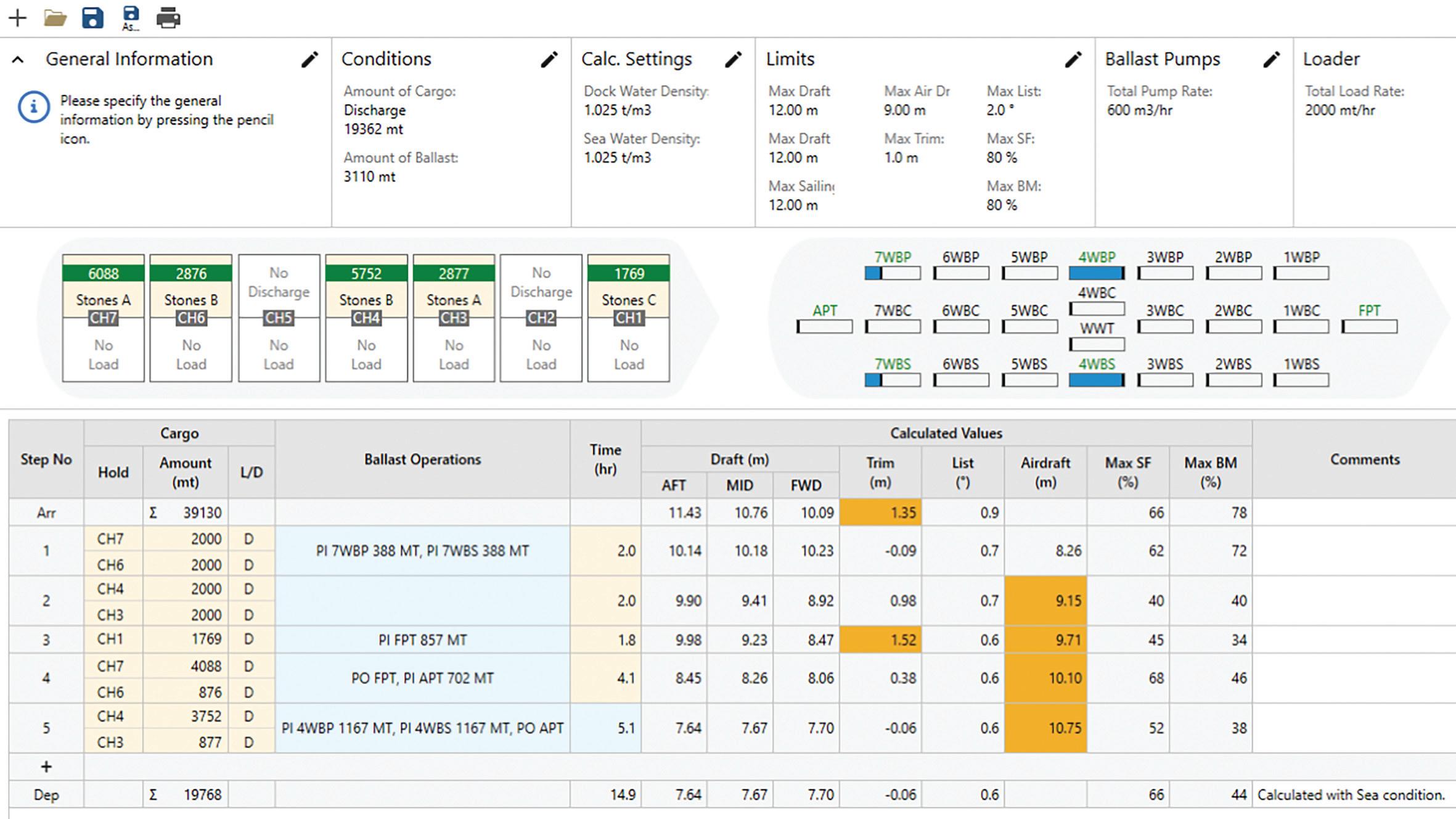Edit Calc. Settings with pencil icon
This screenshot has height=819, width=1456.
[x=733, y=59]
